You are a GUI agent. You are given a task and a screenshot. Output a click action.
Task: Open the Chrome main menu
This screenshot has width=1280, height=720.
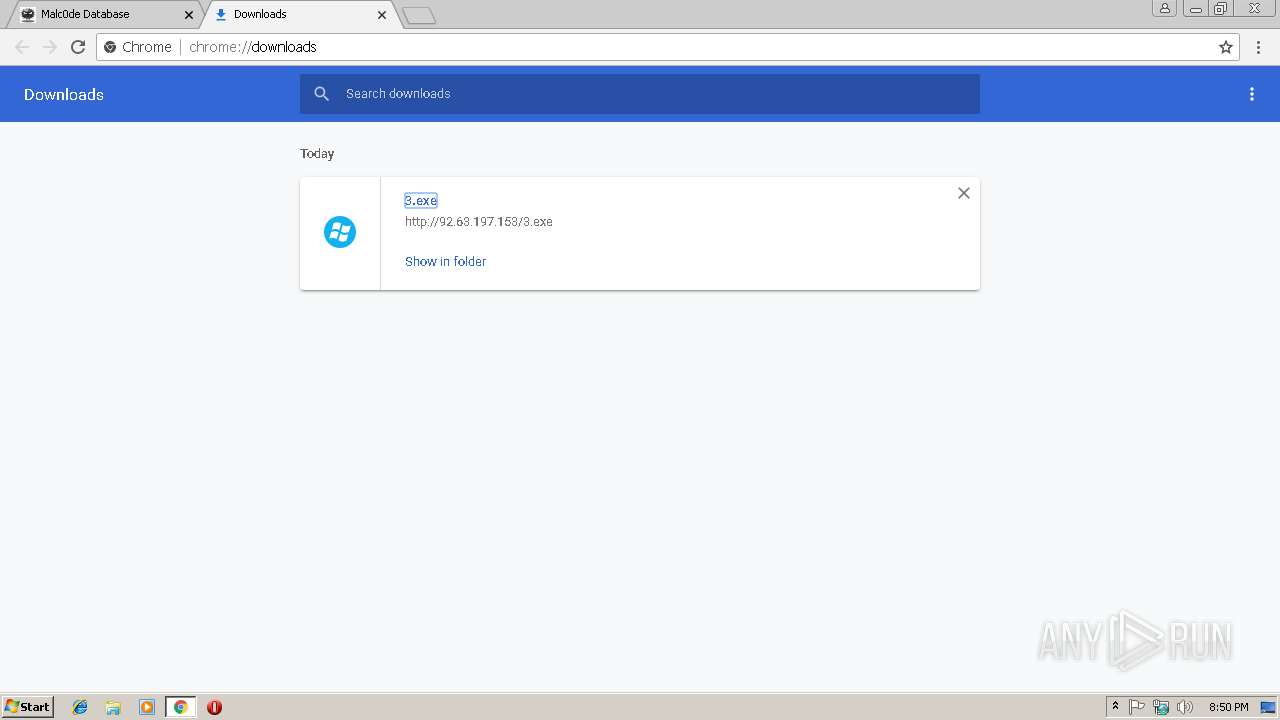[1259, 47]
